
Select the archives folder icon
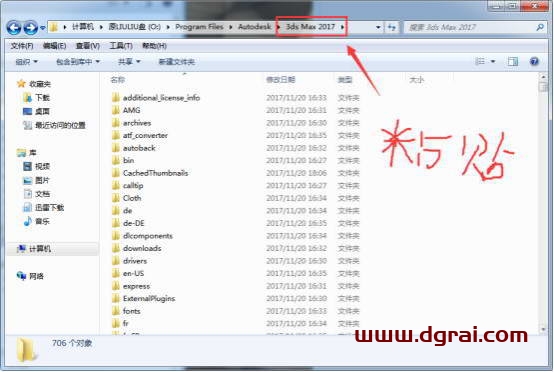point(116,123)
